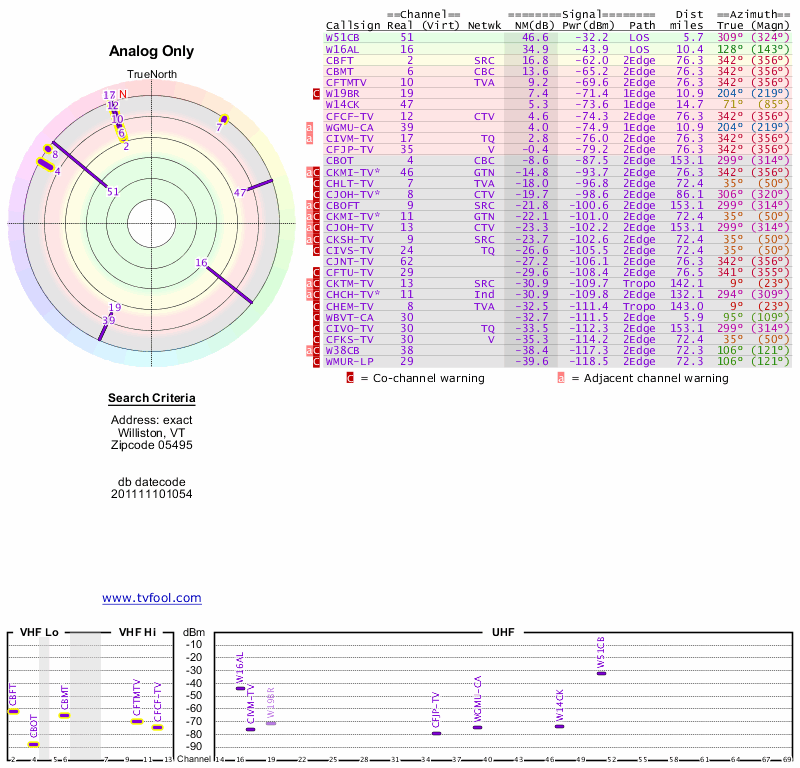Click the pink 'a' icon in the legend

coord(561,379)
